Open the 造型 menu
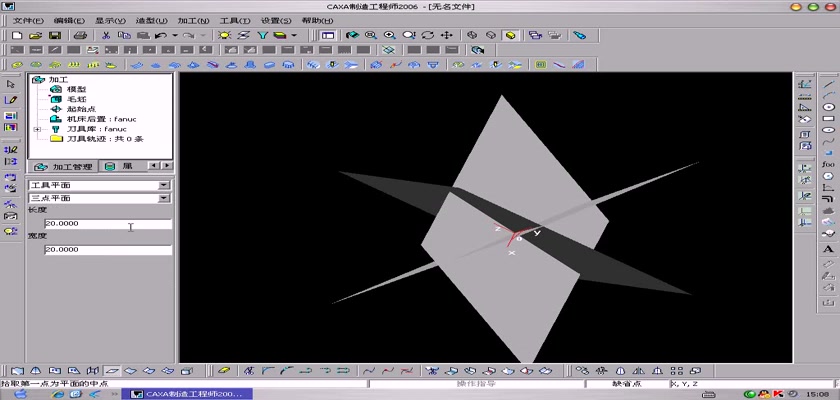Image resolution: width=840 pixels, height=400 pixels. click(x=152, y=21)
